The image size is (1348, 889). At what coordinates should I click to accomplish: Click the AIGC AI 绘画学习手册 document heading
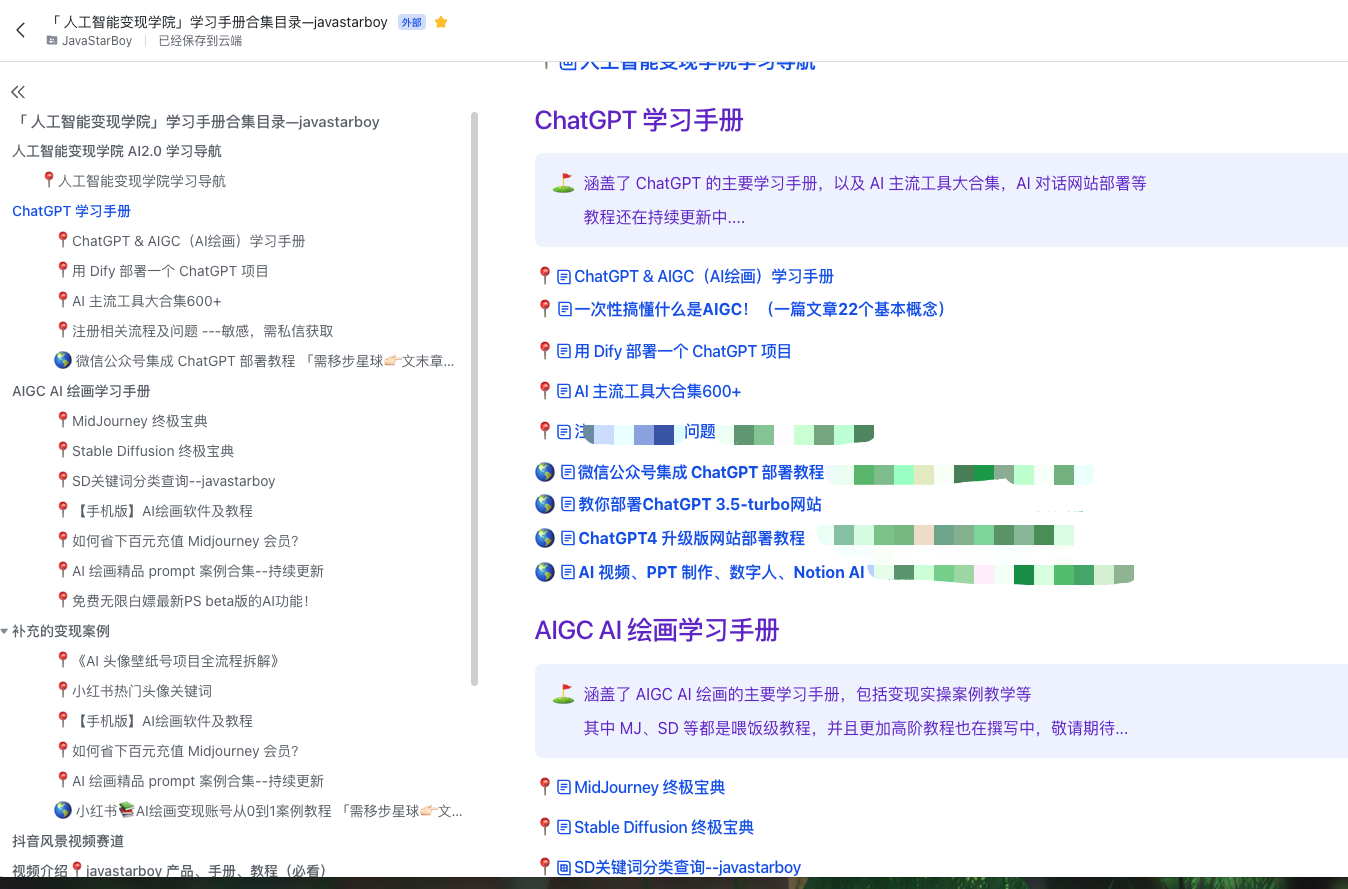(657, 630)
